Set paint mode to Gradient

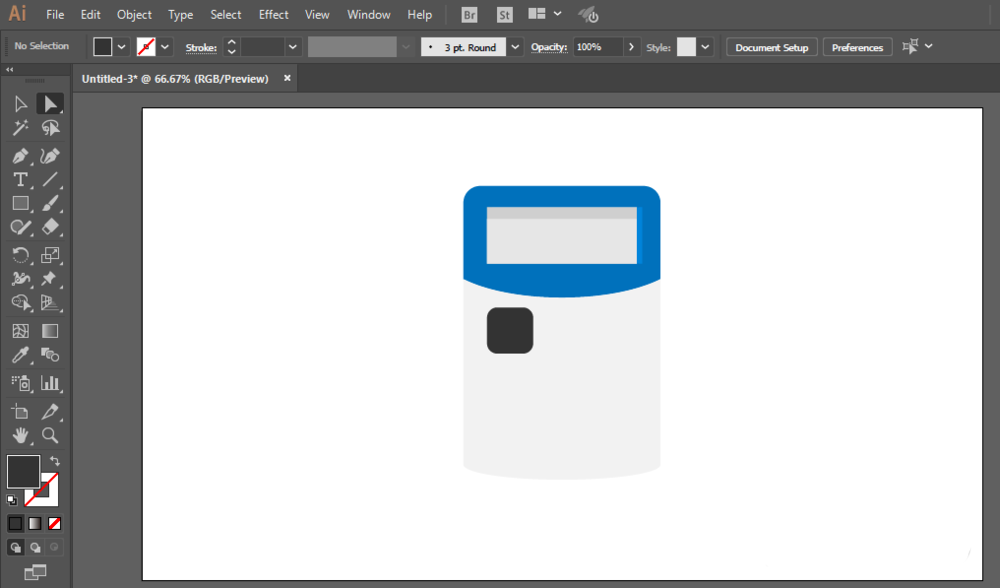click(x=35, y=524)
